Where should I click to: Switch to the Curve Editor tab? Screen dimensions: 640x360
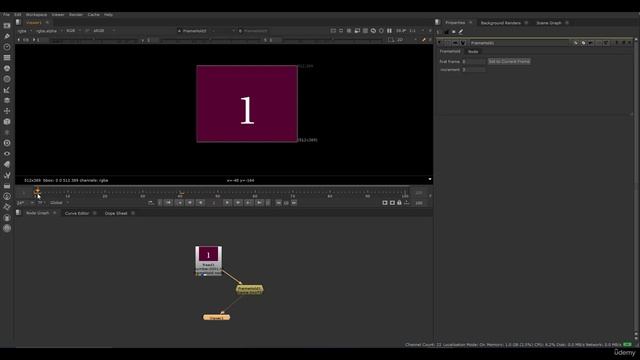click(77, 213)
